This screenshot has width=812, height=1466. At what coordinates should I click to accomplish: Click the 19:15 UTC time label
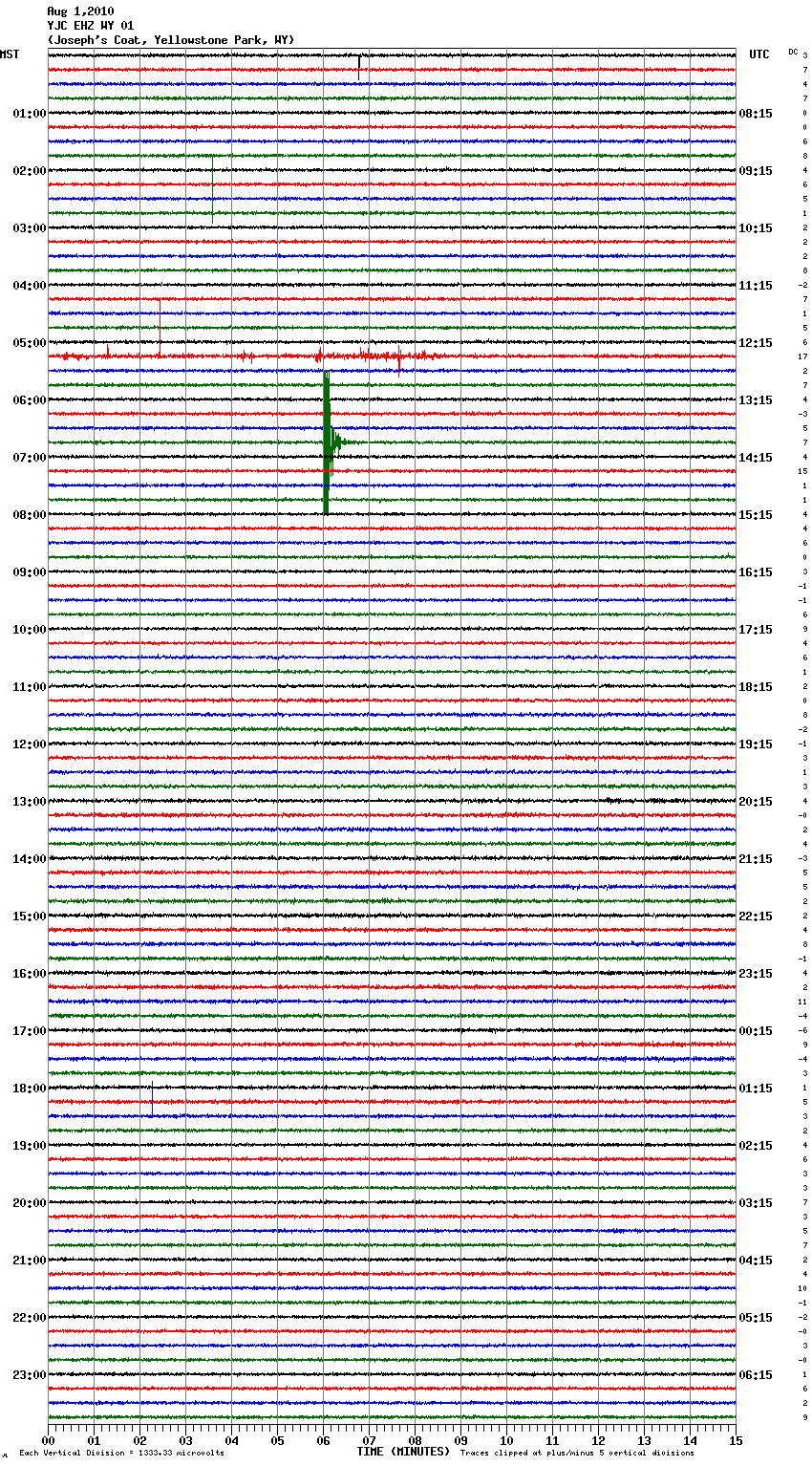[756, 744]
